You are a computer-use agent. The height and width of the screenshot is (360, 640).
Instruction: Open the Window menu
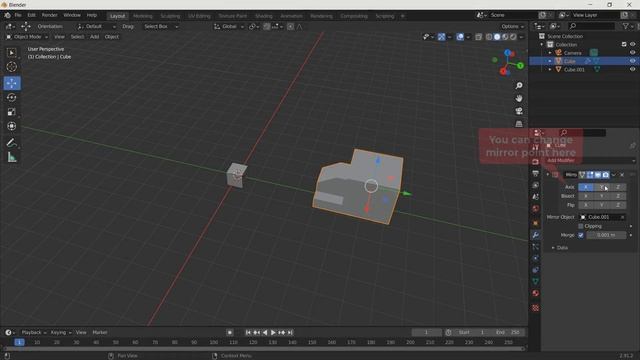(x=72, y=15)
